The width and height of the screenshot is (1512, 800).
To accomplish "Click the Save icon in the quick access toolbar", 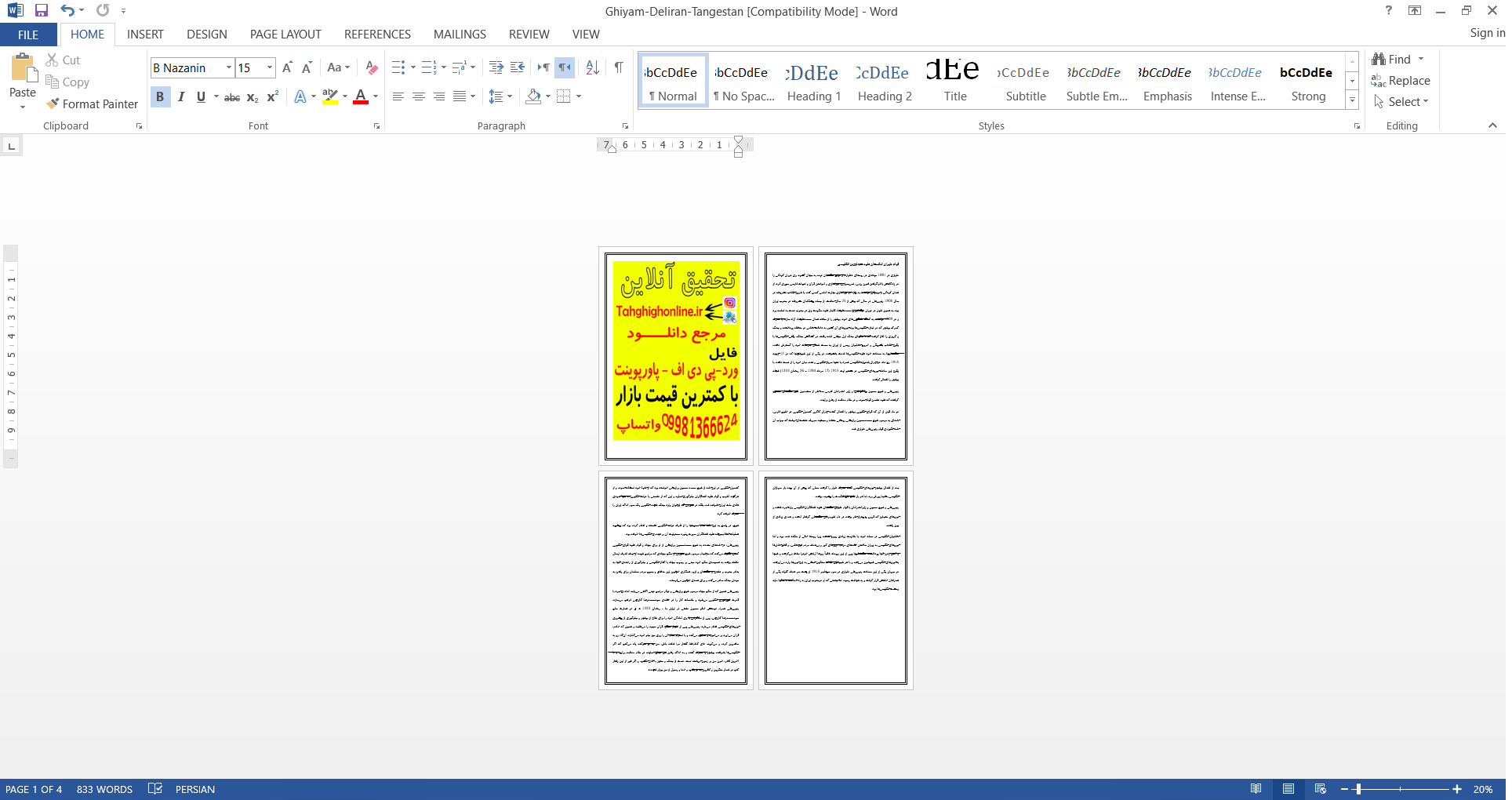I will pos(42,10).
